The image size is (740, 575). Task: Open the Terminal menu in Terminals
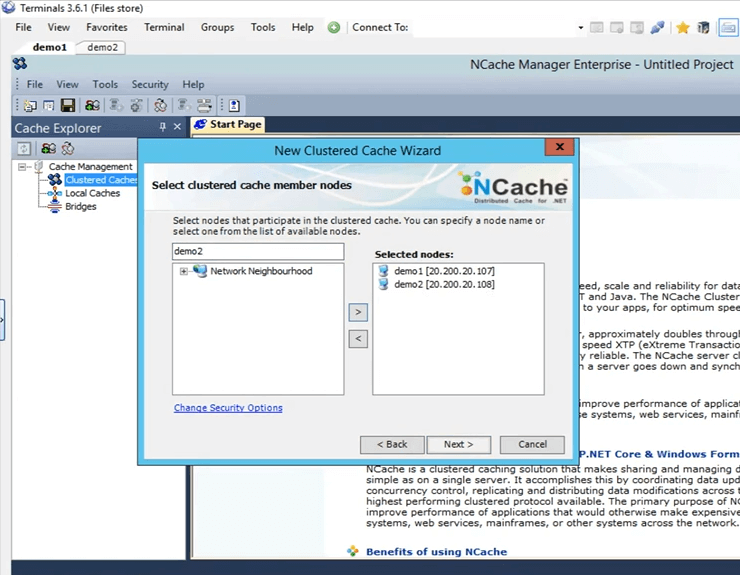[x=164, y=27]
